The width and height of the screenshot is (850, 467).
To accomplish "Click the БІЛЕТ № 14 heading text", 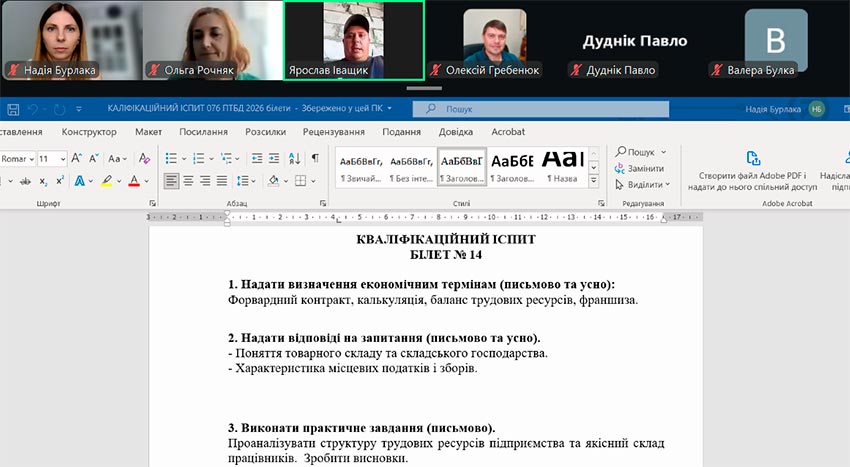I will pos(446,254).
